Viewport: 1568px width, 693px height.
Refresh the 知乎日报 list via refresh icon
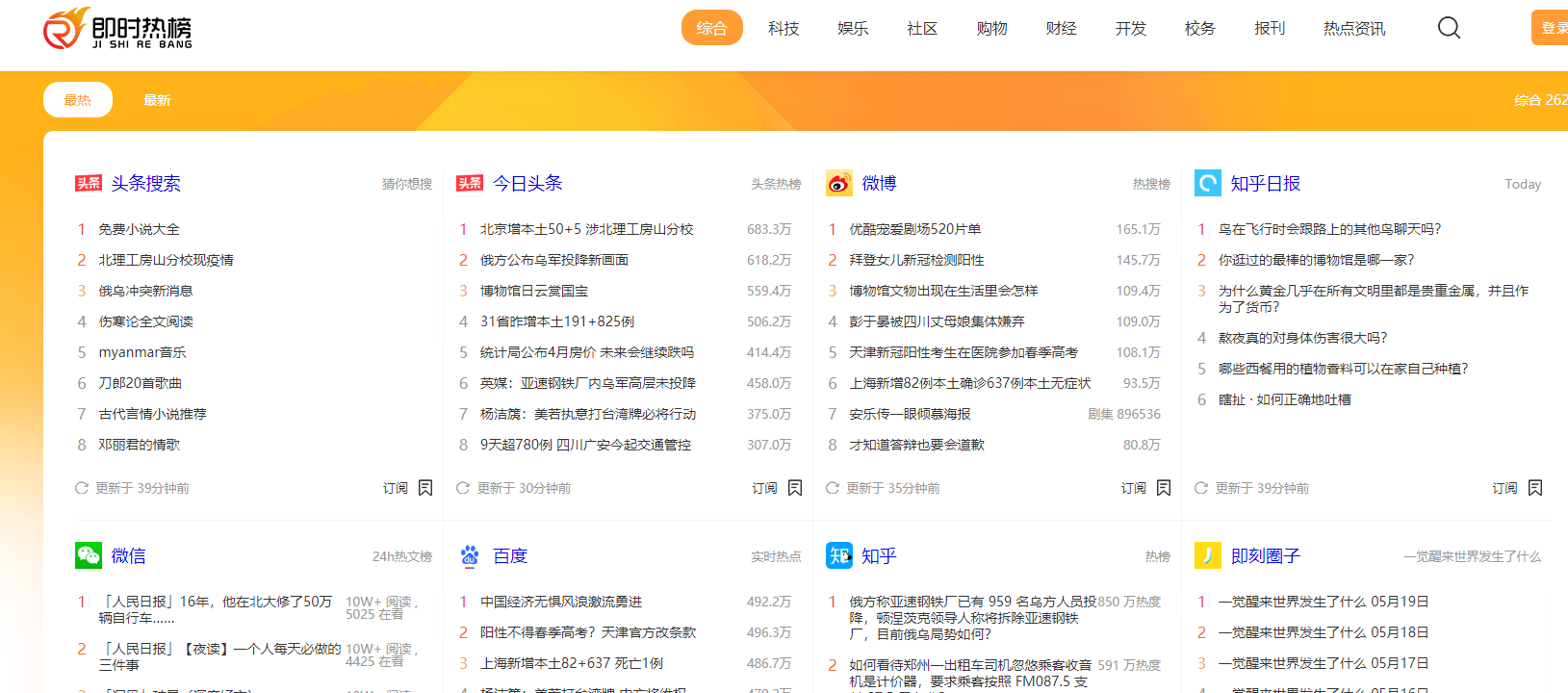click(1201, 488)
